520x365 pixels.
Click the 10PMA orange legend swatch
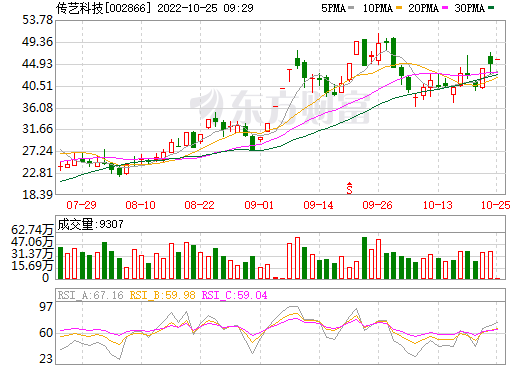pyautogui.click(x=399, y=8)
